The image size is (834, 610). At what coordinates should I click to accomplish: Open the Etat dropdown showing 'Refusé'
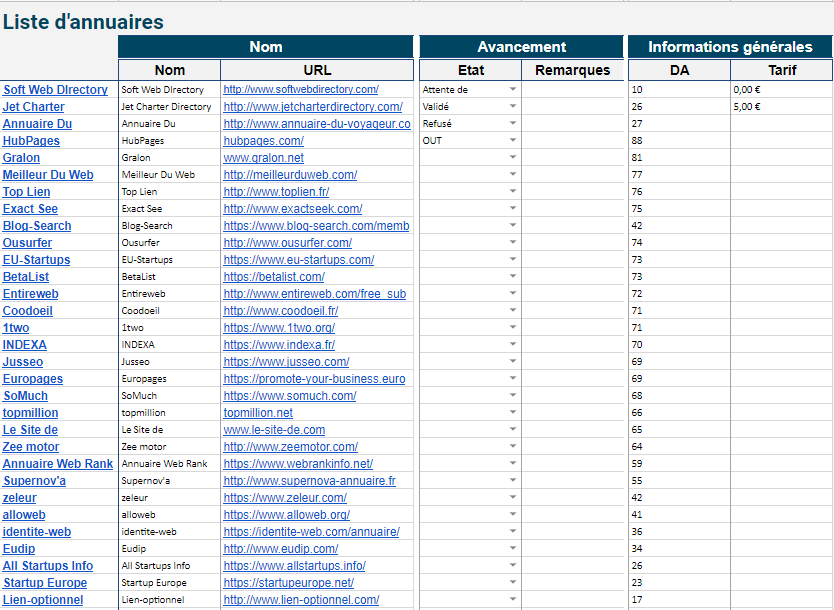point(513,124)
